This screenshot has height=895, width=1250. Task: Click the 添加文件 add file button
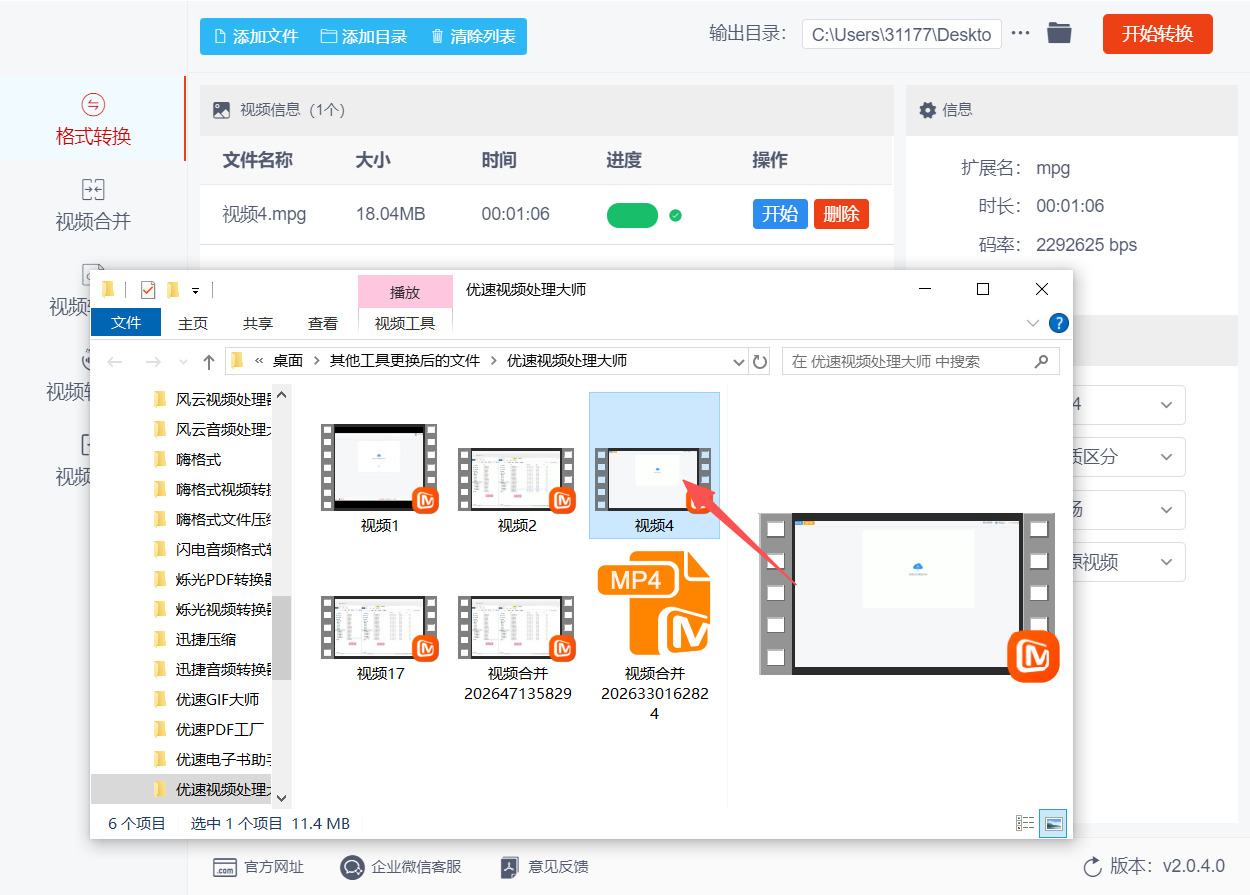pyautogui.click(x=256, y=37)
